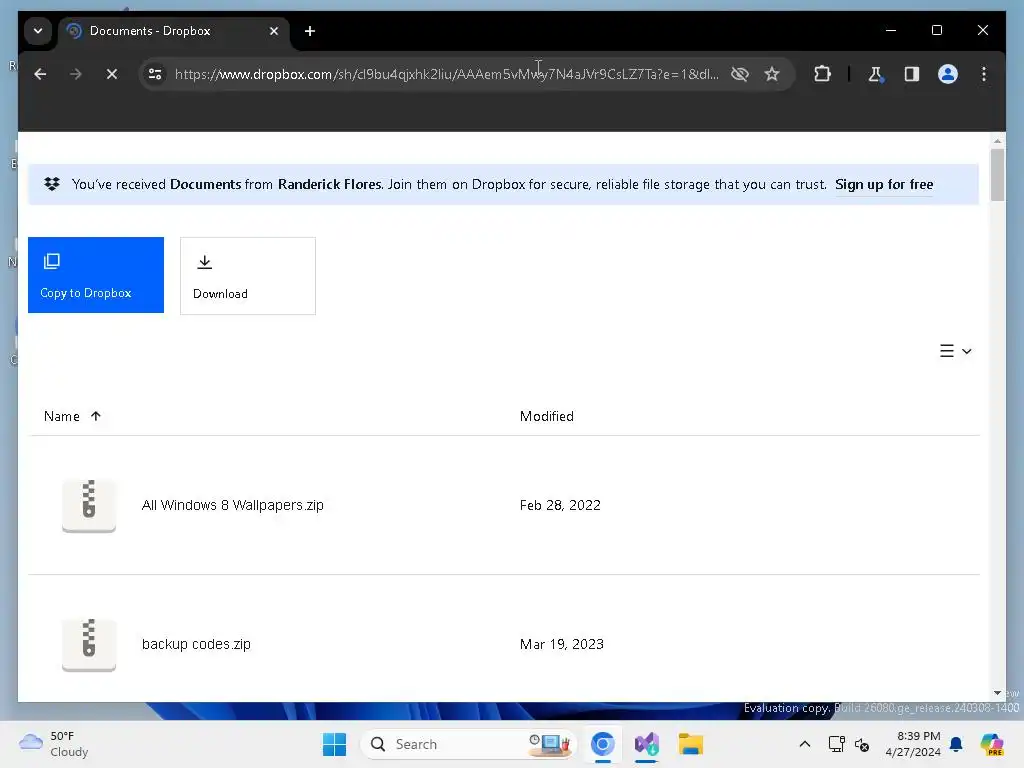Select the Documents - Dropbox tab

pyautogui.click(x=174, y=31)
